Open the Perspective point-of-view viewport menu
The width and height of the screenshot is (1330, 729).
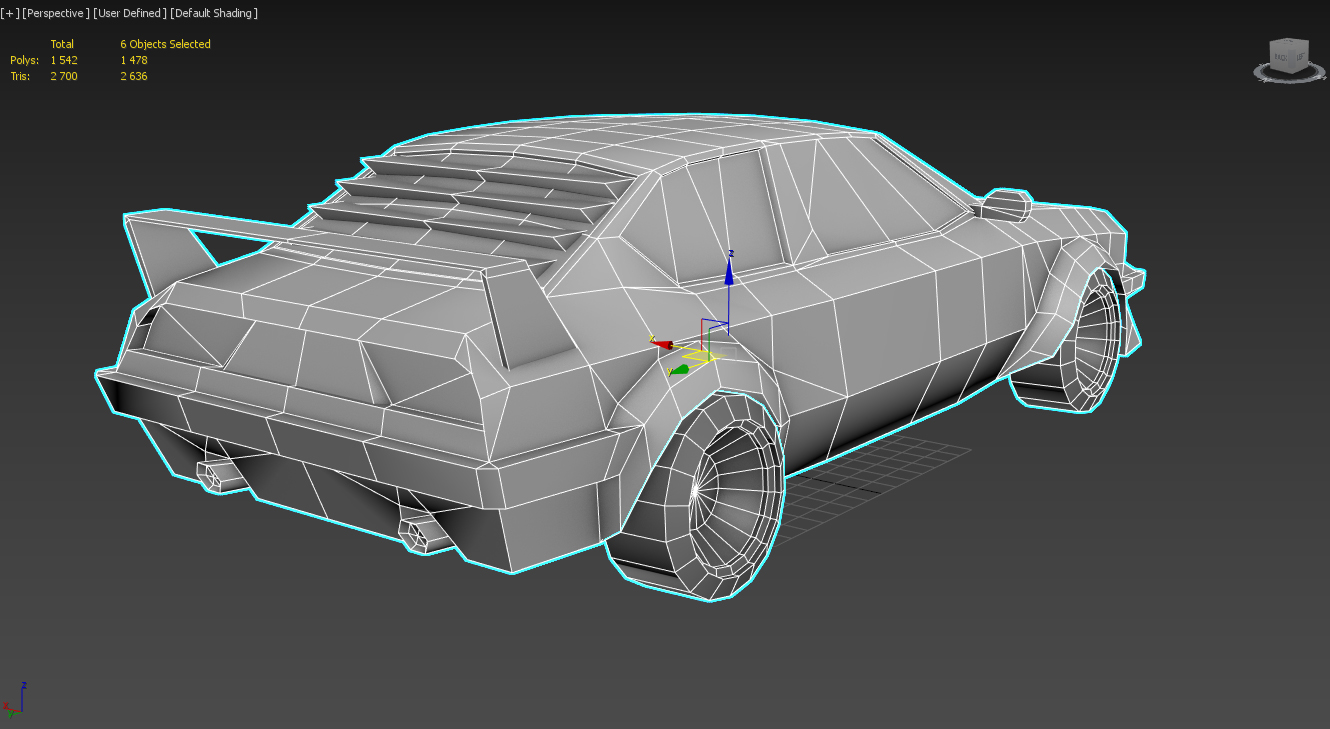(56, 13)
